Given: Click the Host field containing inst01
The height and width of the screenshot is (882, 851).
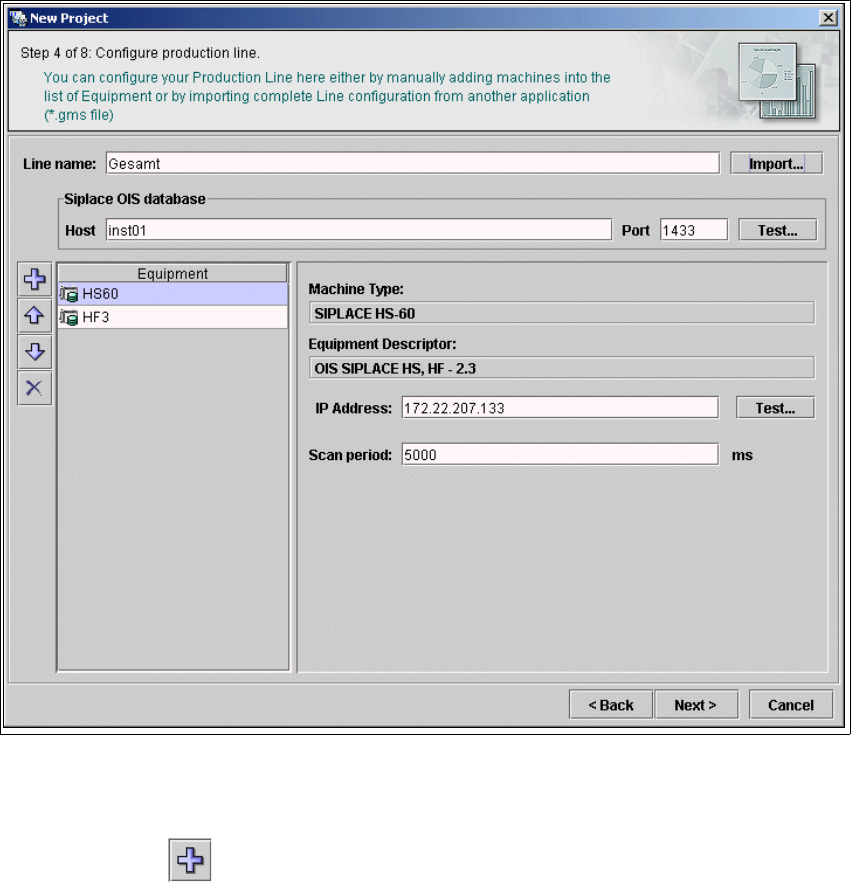Looking at the screenshot, I should point(359,230).
